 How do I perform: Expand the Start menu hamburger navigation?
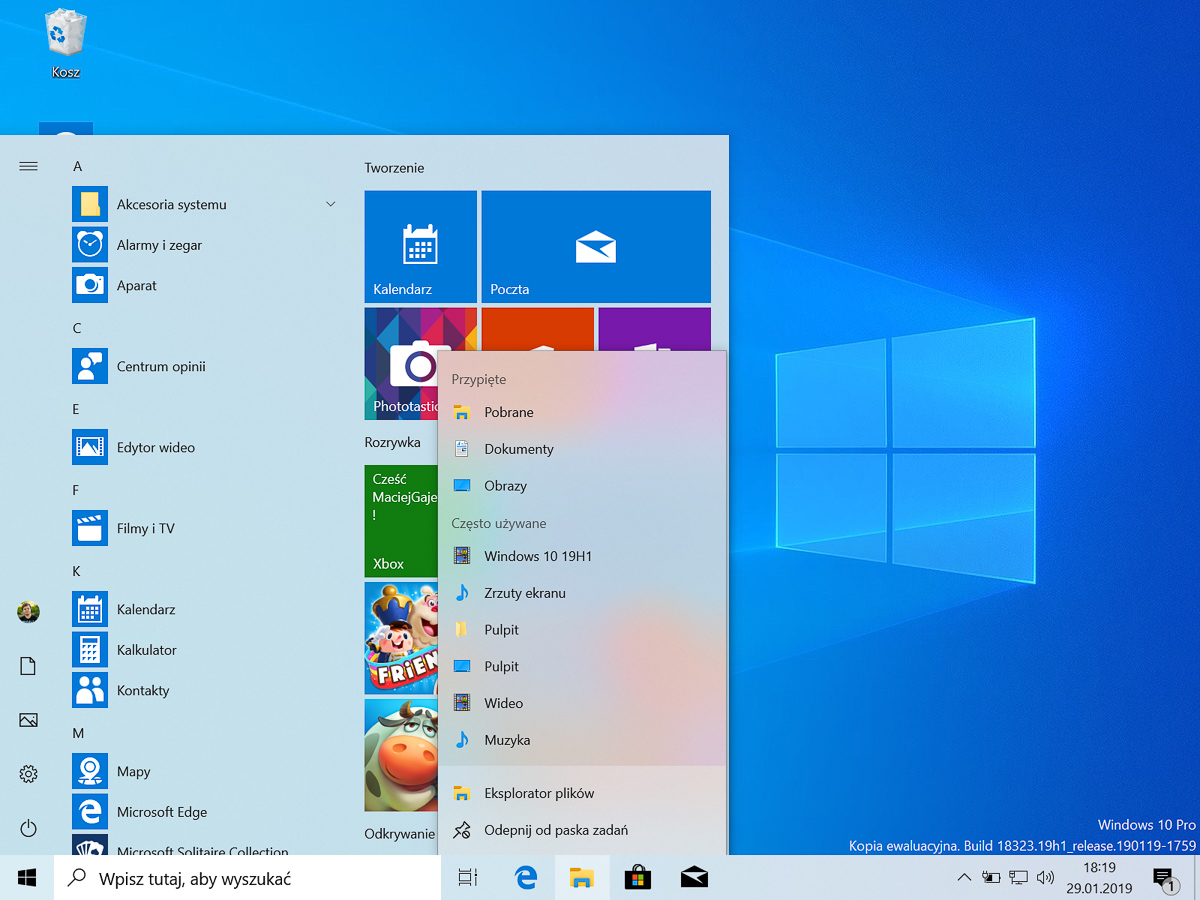[x=28, y=166]
